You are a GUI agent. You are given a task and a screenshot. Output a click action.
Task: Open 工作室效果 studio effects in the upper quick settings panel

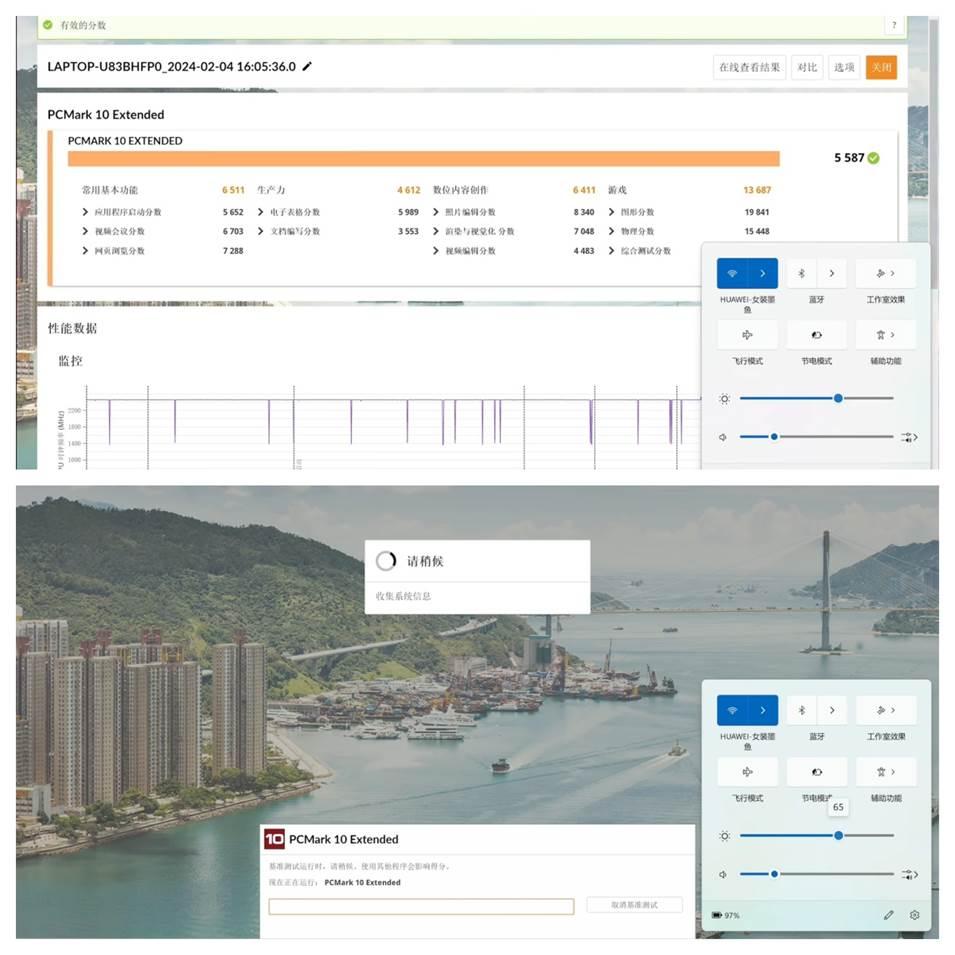click(886, 273)
